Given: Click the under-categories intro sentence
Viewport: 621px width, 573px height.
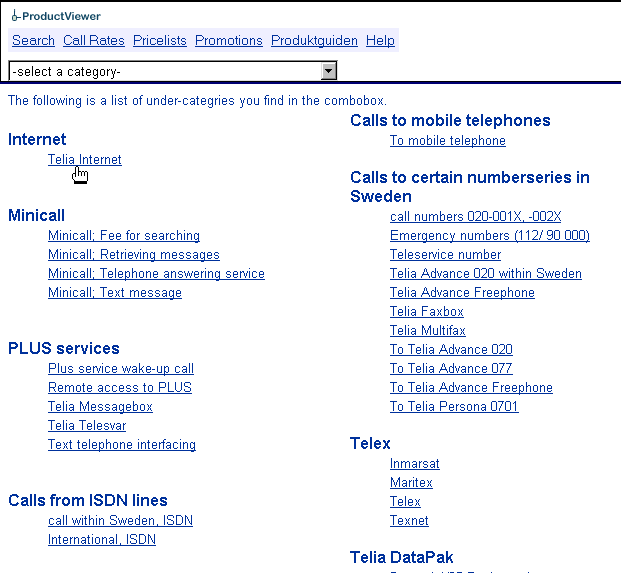Looking at the screenshot, I should [197, 101].
